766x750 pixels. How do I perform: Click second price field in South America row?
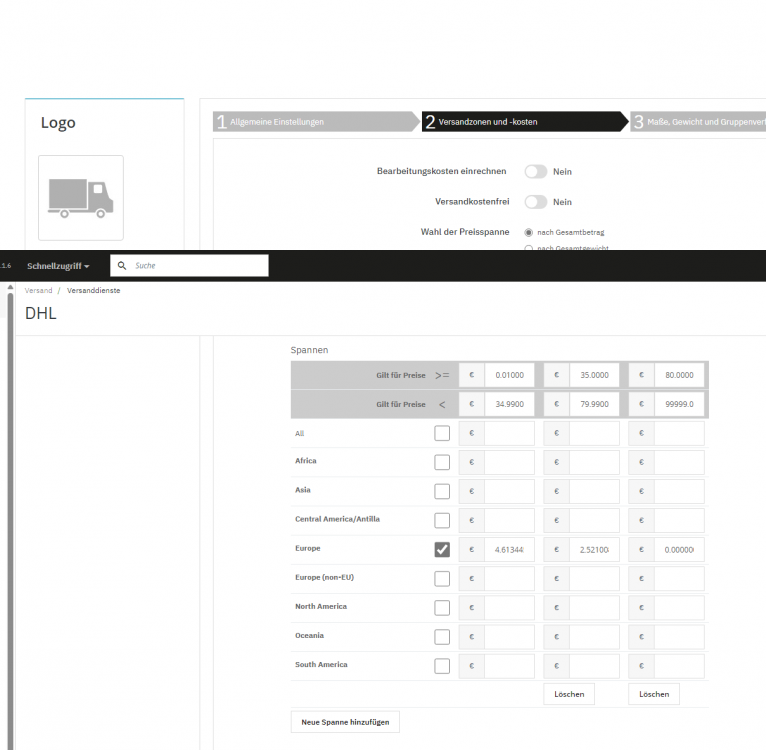point(595,666)
